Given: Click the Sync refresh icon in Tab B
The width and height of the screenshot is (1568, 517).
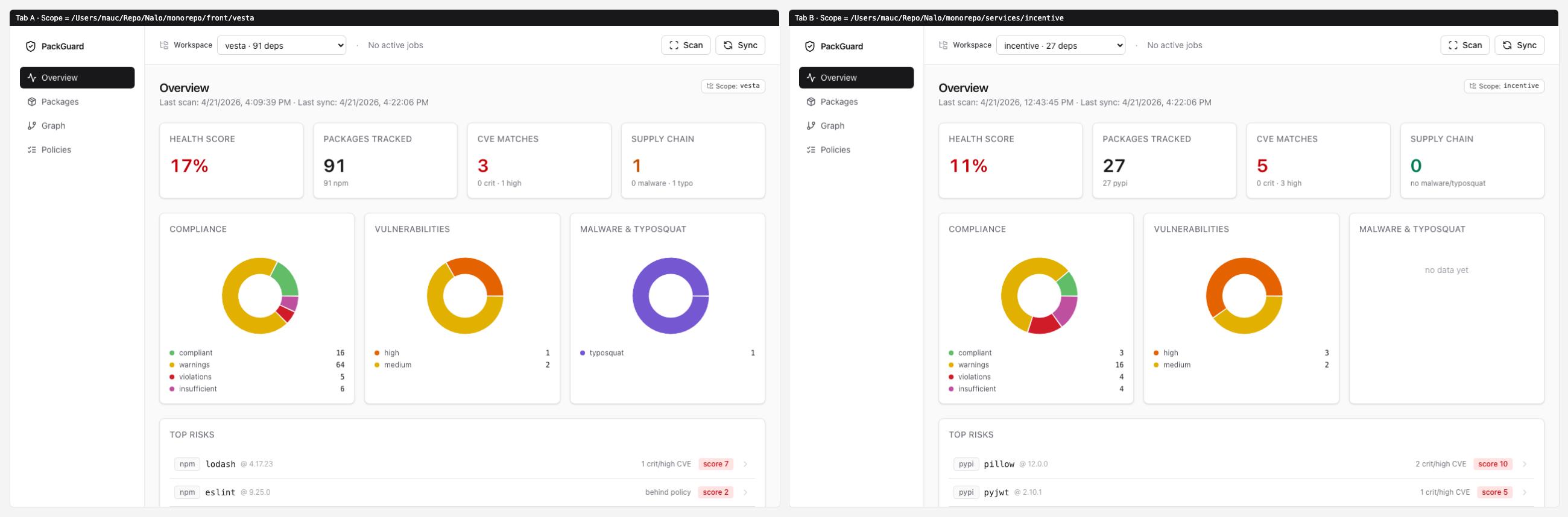Looking at the screenshot, I should coord(1507,45).
